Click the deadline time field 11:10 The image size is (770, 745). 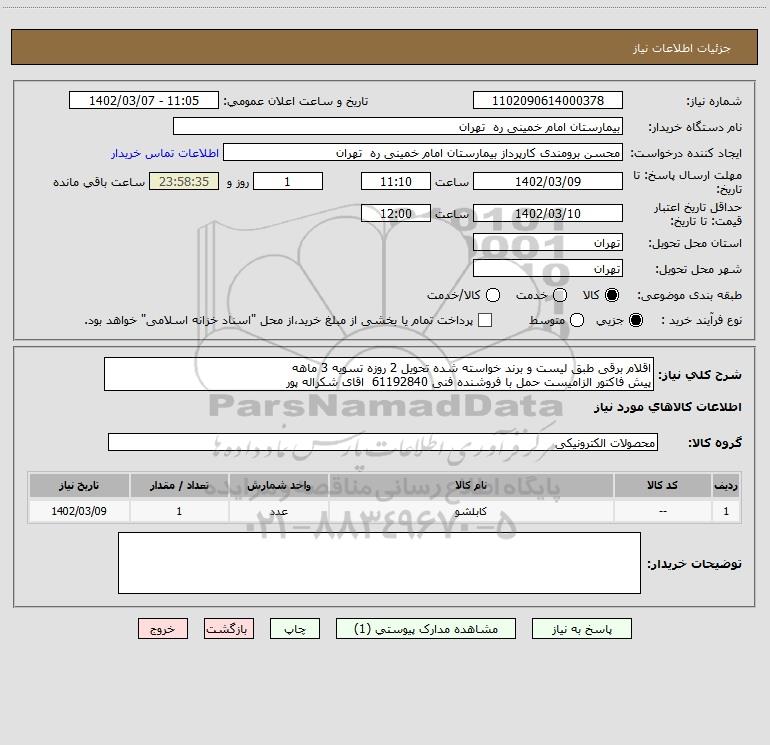[396, 181]
